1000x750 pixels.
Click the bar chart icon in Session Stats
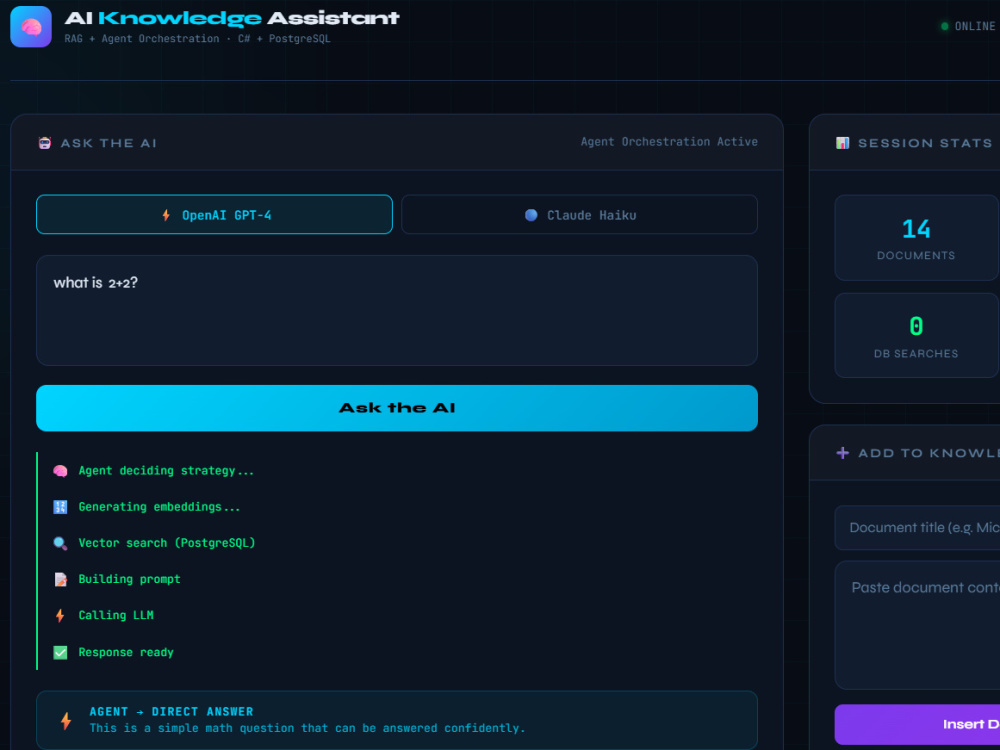(x=842, y=143)
